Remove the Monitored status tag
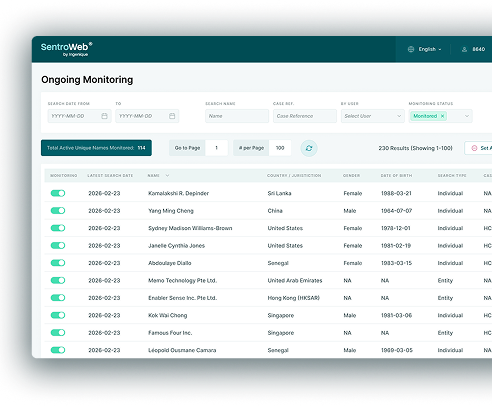The image size is (492, 407). point(442,116)
